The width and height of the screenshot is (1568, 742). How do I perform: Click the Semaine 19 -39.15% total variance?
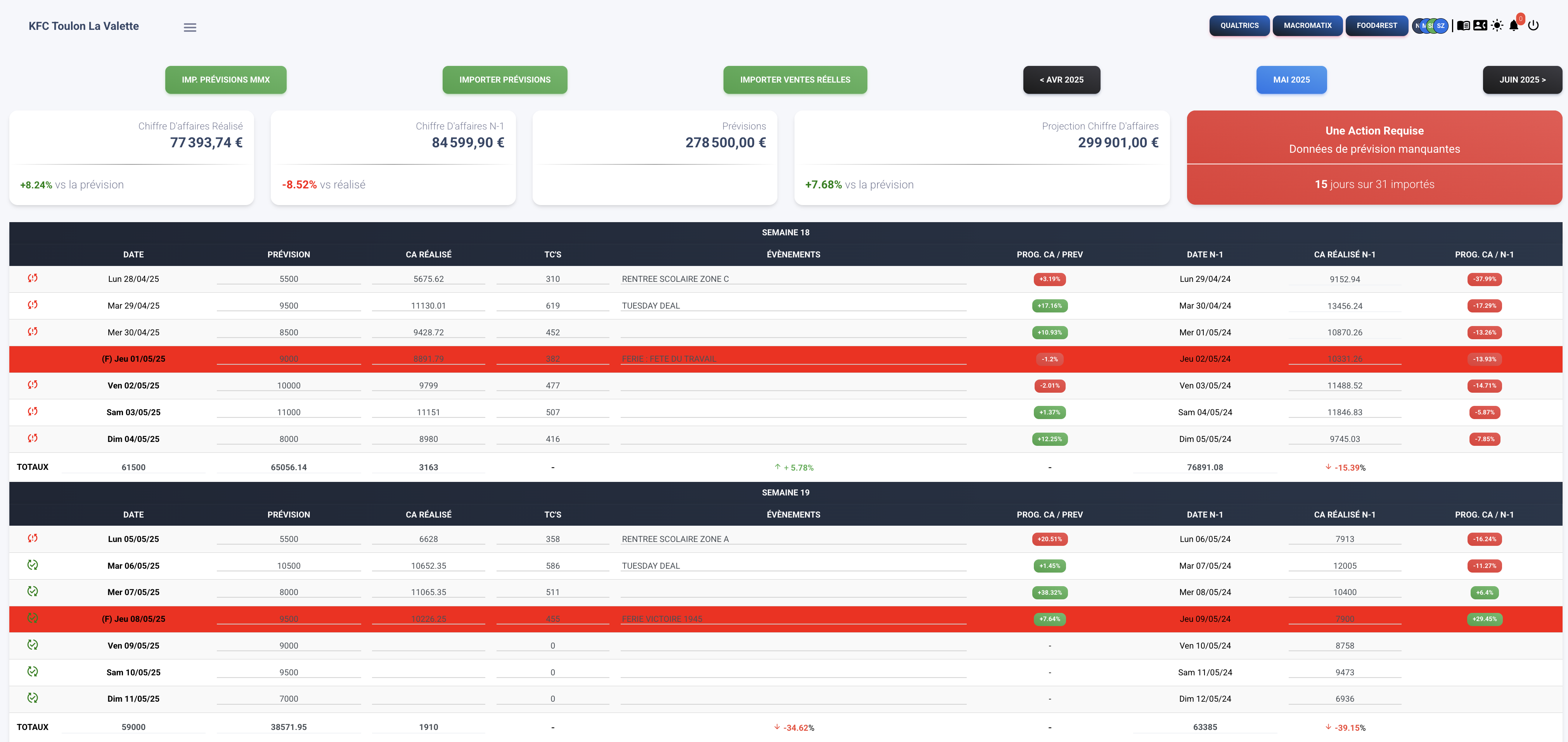1346,727
